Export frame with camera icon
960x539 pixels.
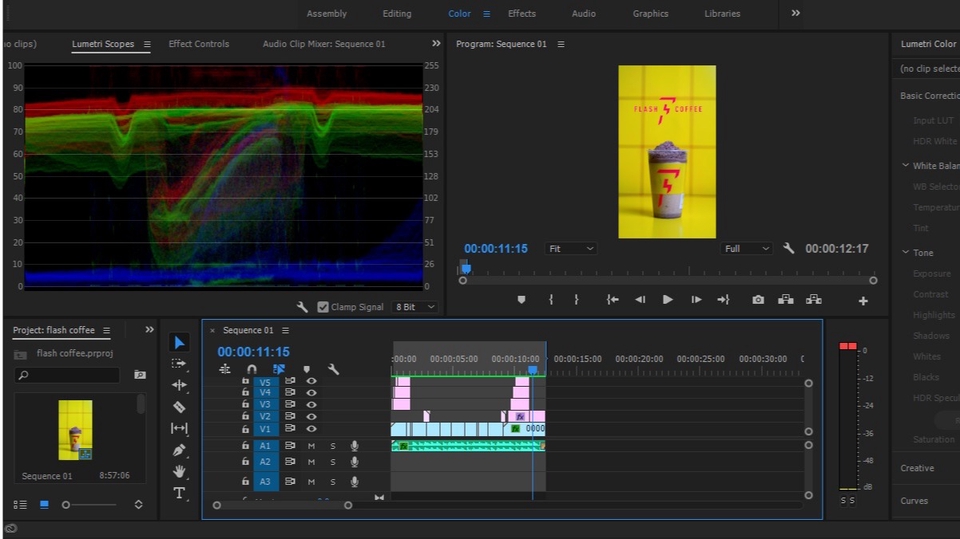(758, 300)
